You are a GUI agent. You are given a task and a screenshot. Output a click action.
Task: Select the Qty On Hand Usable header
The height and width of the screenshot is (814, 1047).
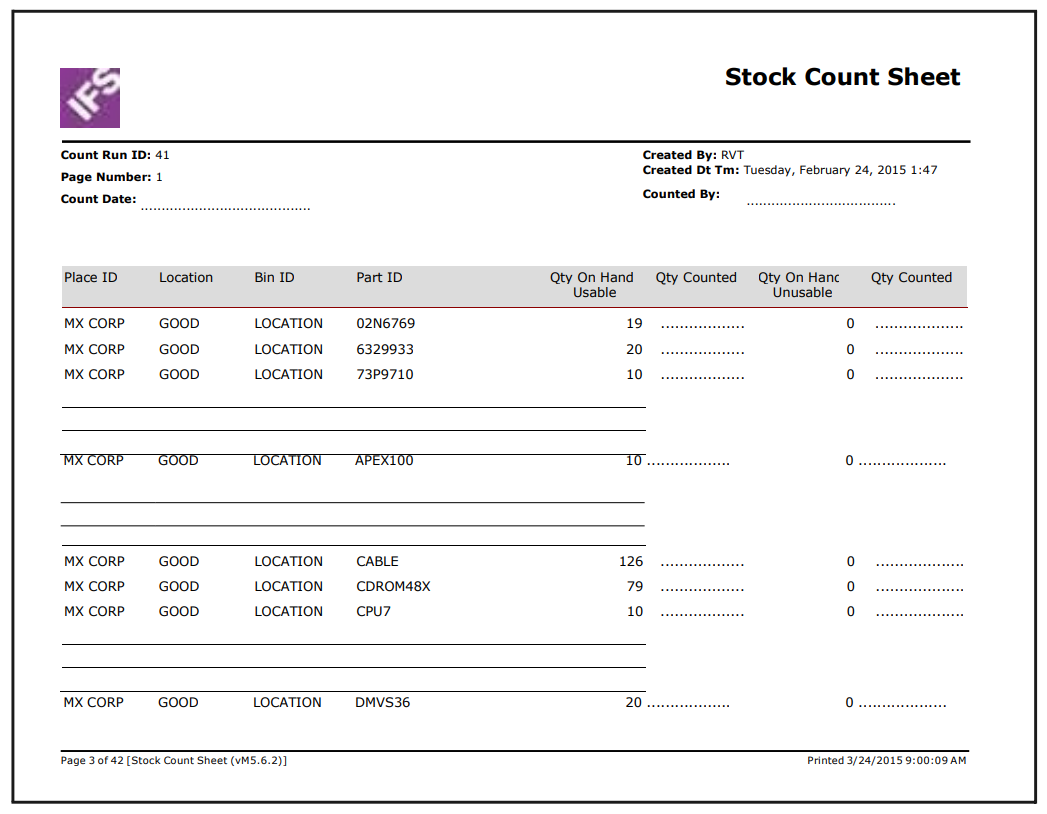[x=592, y=285]
